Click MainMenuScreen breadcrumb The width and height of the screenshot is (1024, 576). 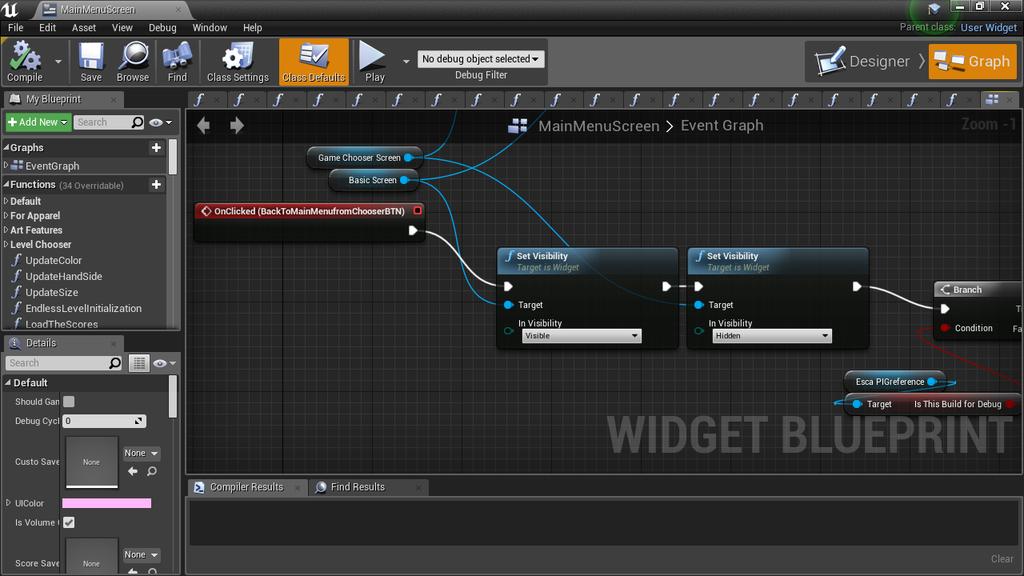(x=598, y=126)
